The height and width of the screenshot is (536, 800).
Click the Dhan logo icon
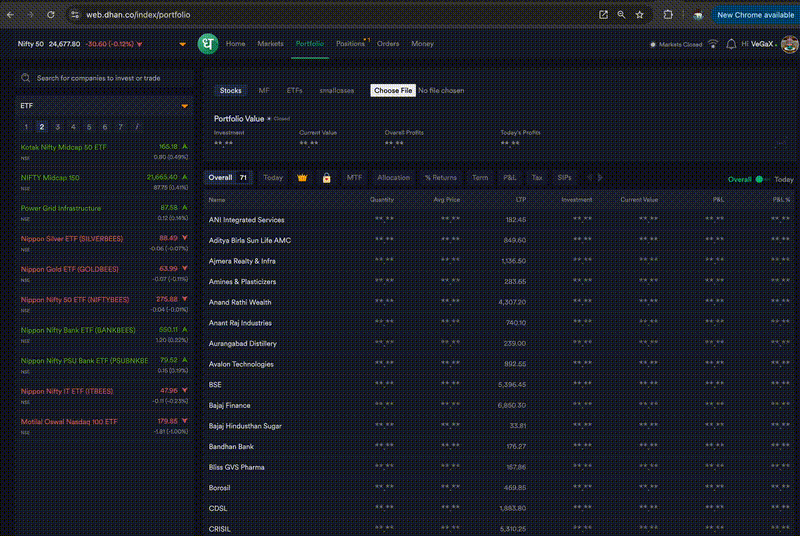[x=208, y=44]
